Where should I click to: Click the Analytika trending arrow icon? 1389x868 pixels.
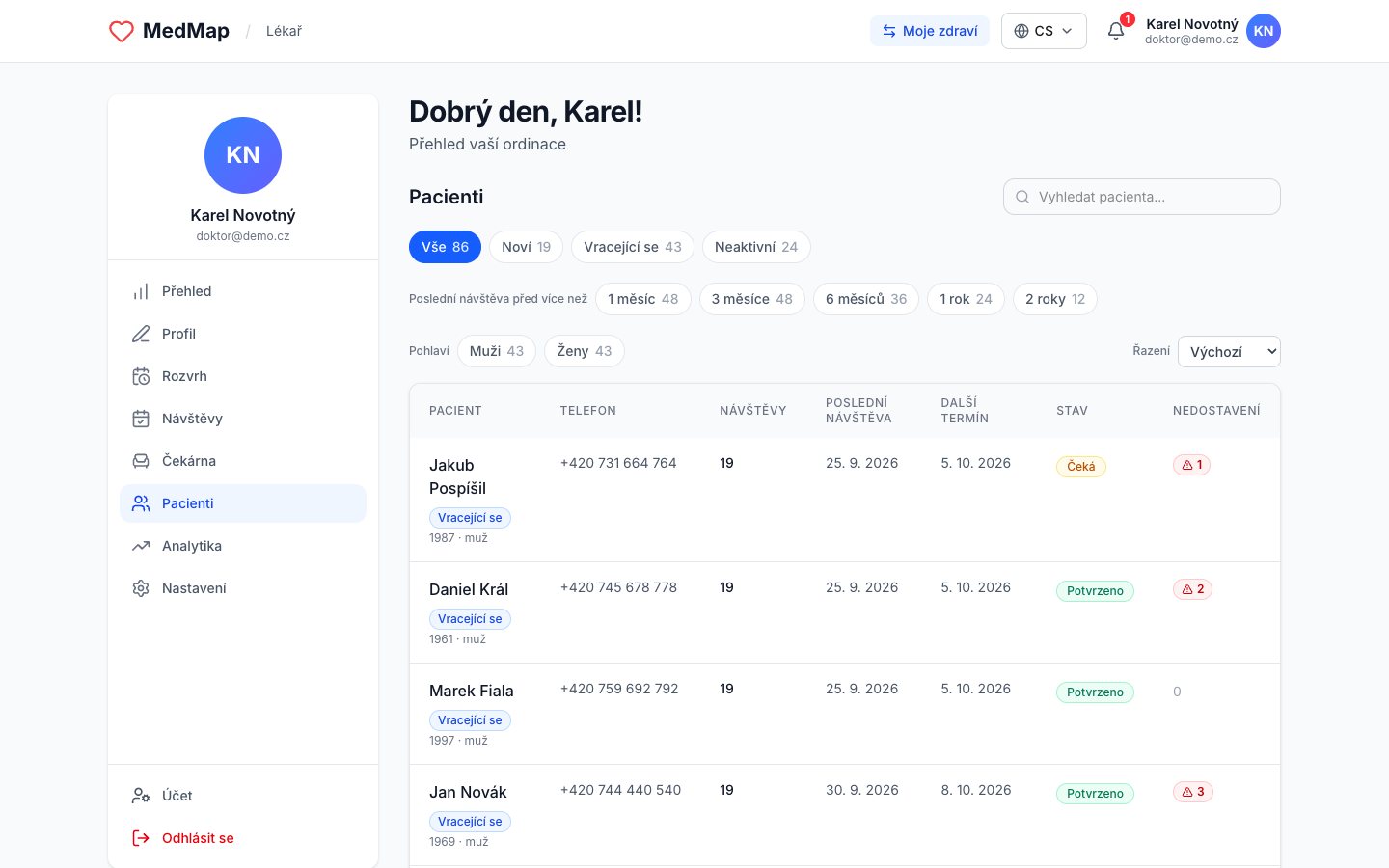coord(141,546)
